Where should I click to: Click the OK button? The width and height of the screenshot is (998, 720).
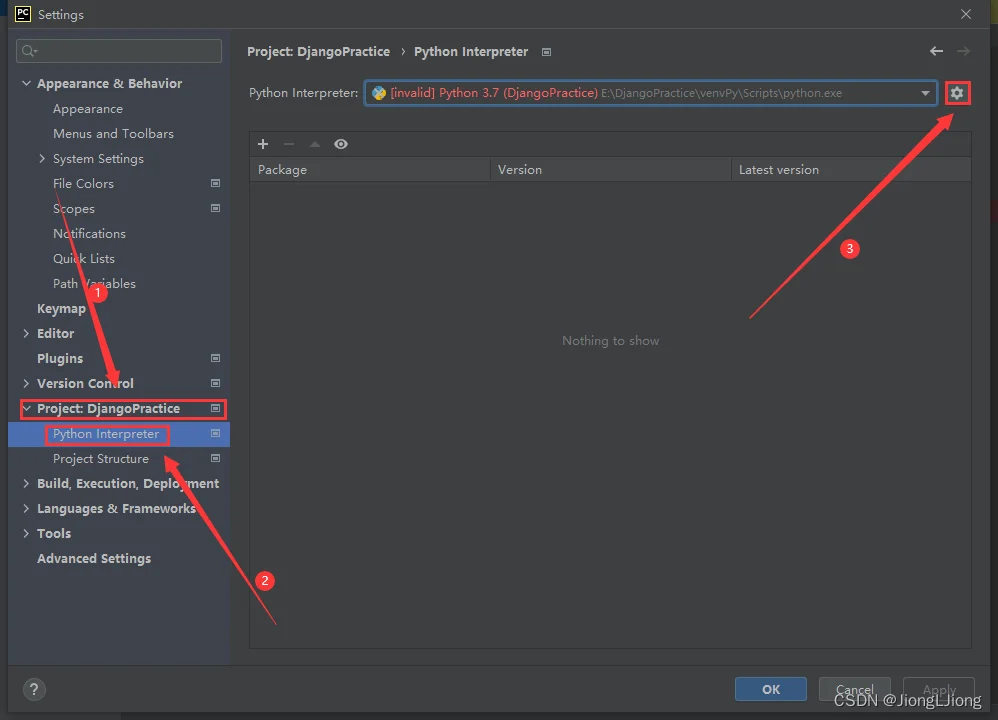[x=771, y=689]
